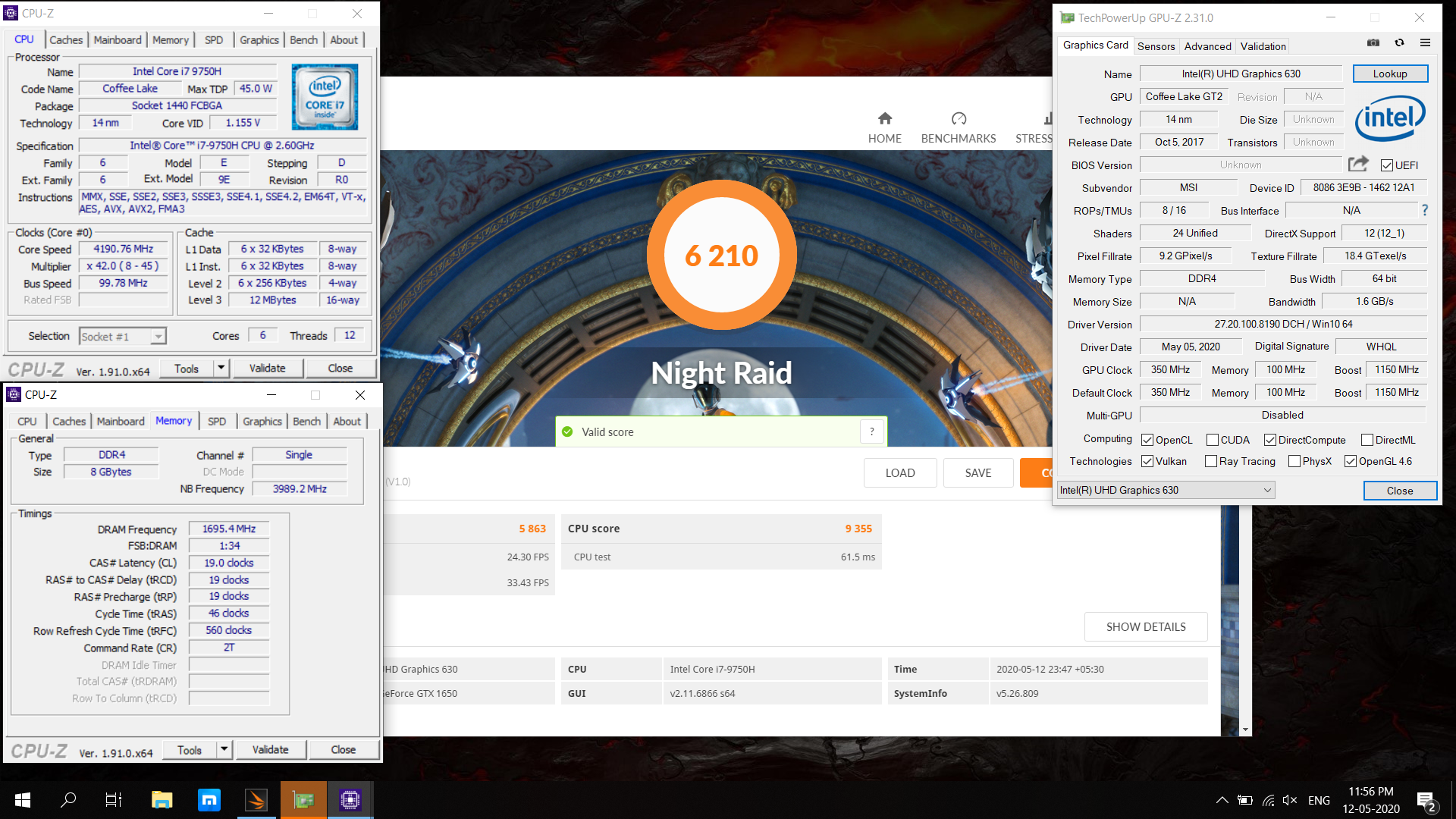Click Wi-Fi network tray icon
This screenshot has height=819, width=1456.
(1268, 800)
